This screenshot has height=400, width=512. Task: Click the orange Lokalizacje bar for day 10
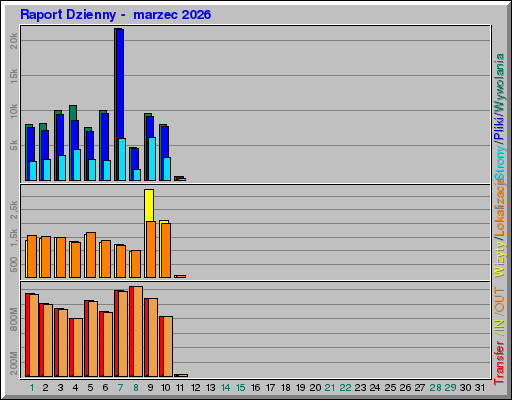click(166, 250)
